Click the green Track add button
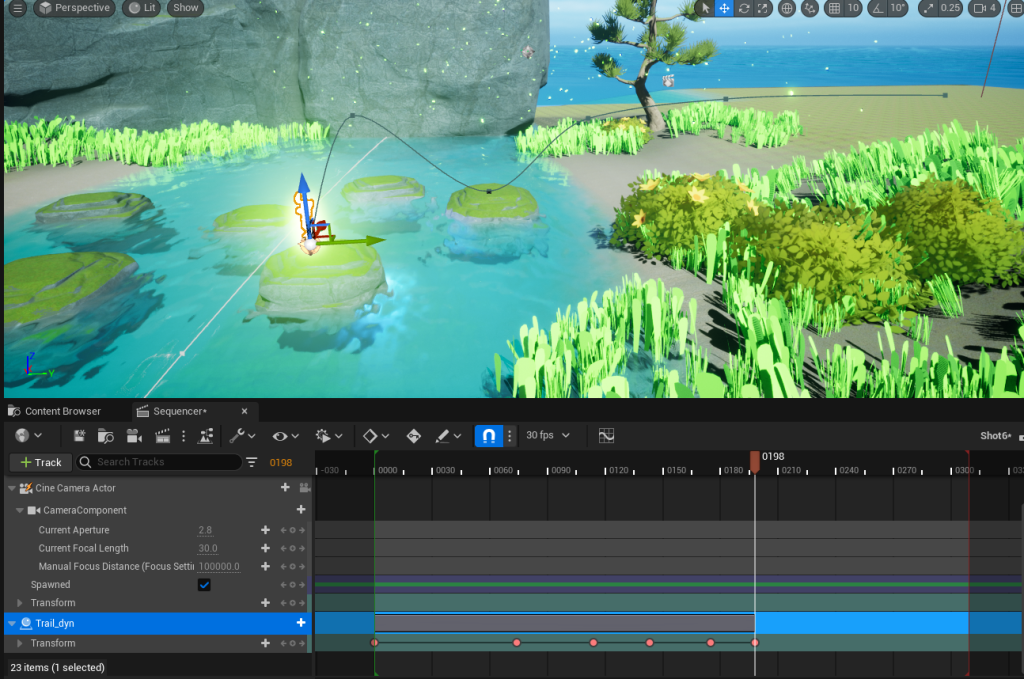1024x679 pixels. [40, 462]
